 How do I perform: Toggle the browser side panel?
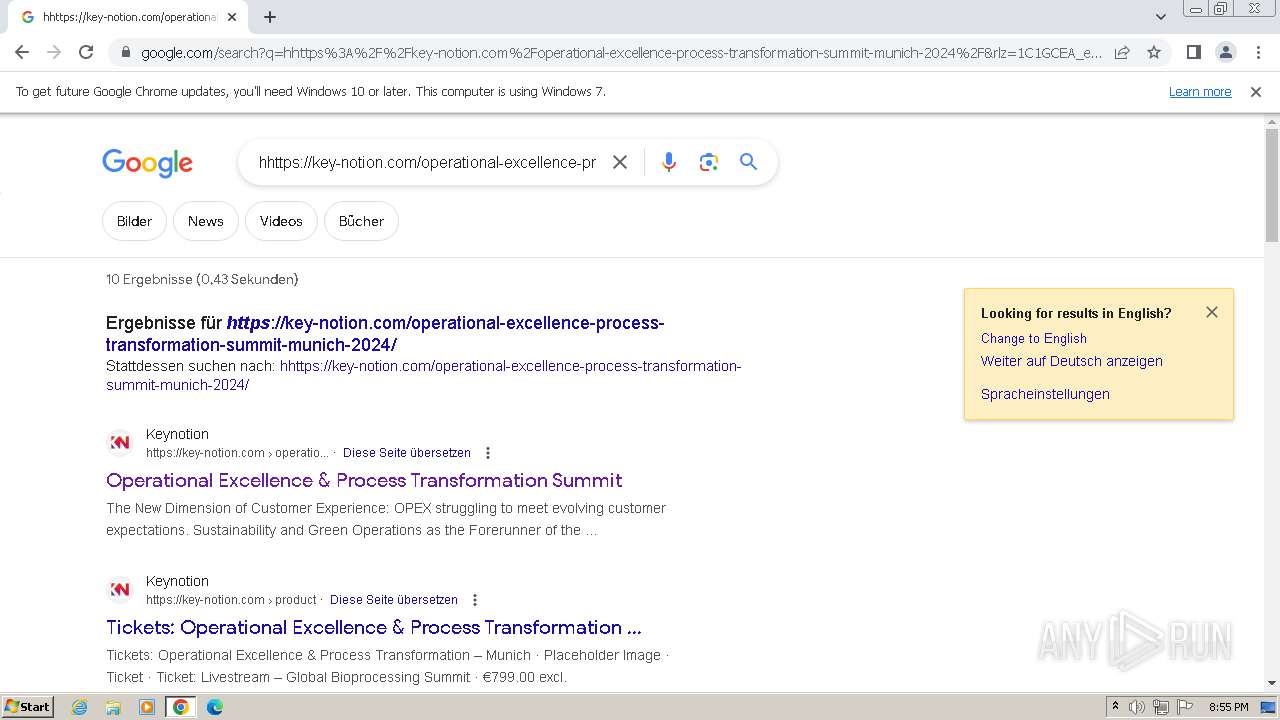[1193, 52]
